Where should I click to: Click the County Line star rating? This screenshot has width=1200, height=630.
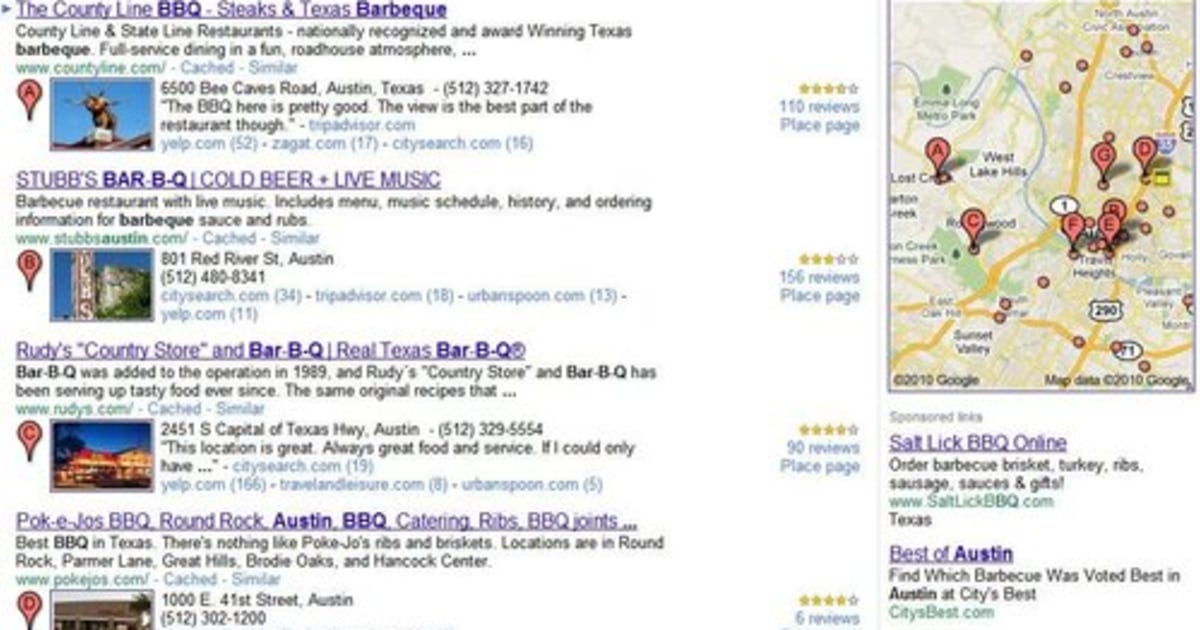click(829, 88)
